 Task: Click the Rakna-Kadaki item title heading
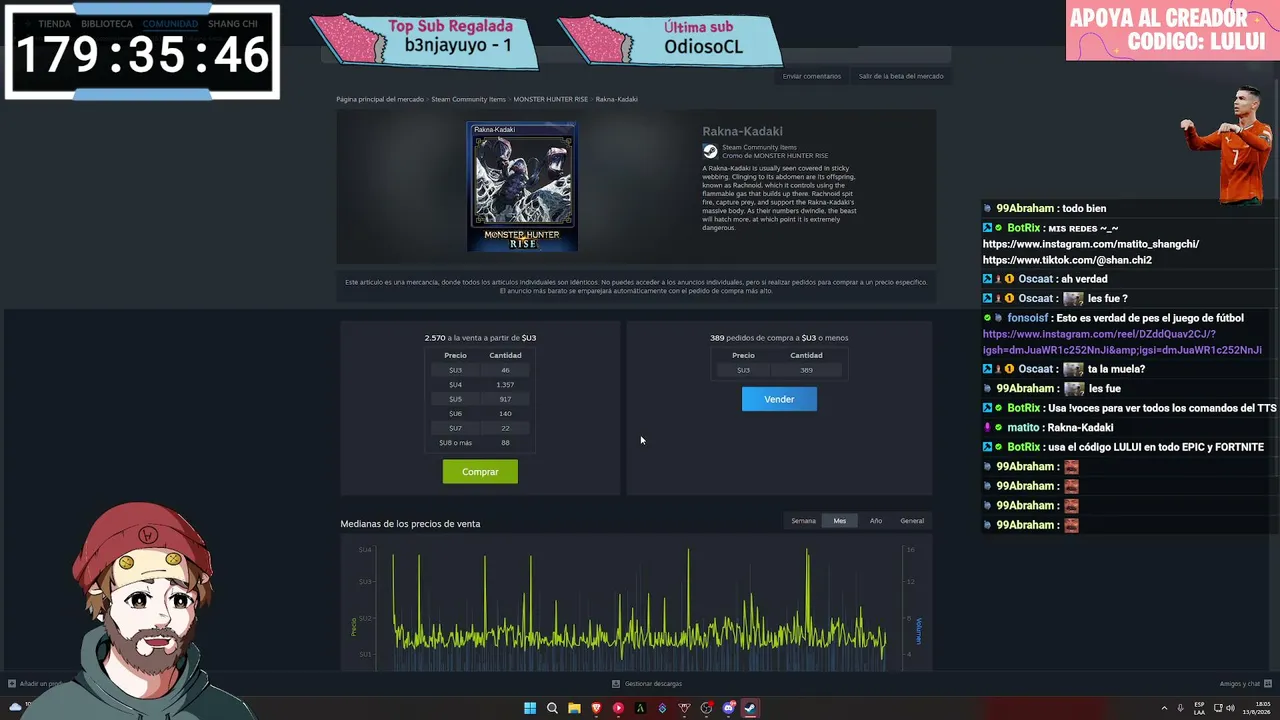[x=742, y=131]
